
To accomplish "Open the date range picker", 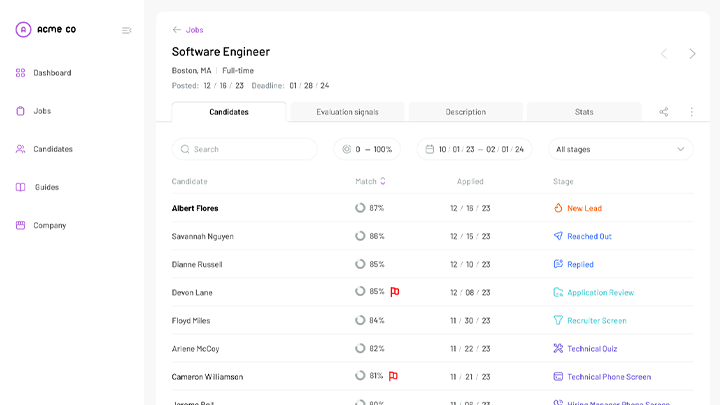I will coord(474,149).
